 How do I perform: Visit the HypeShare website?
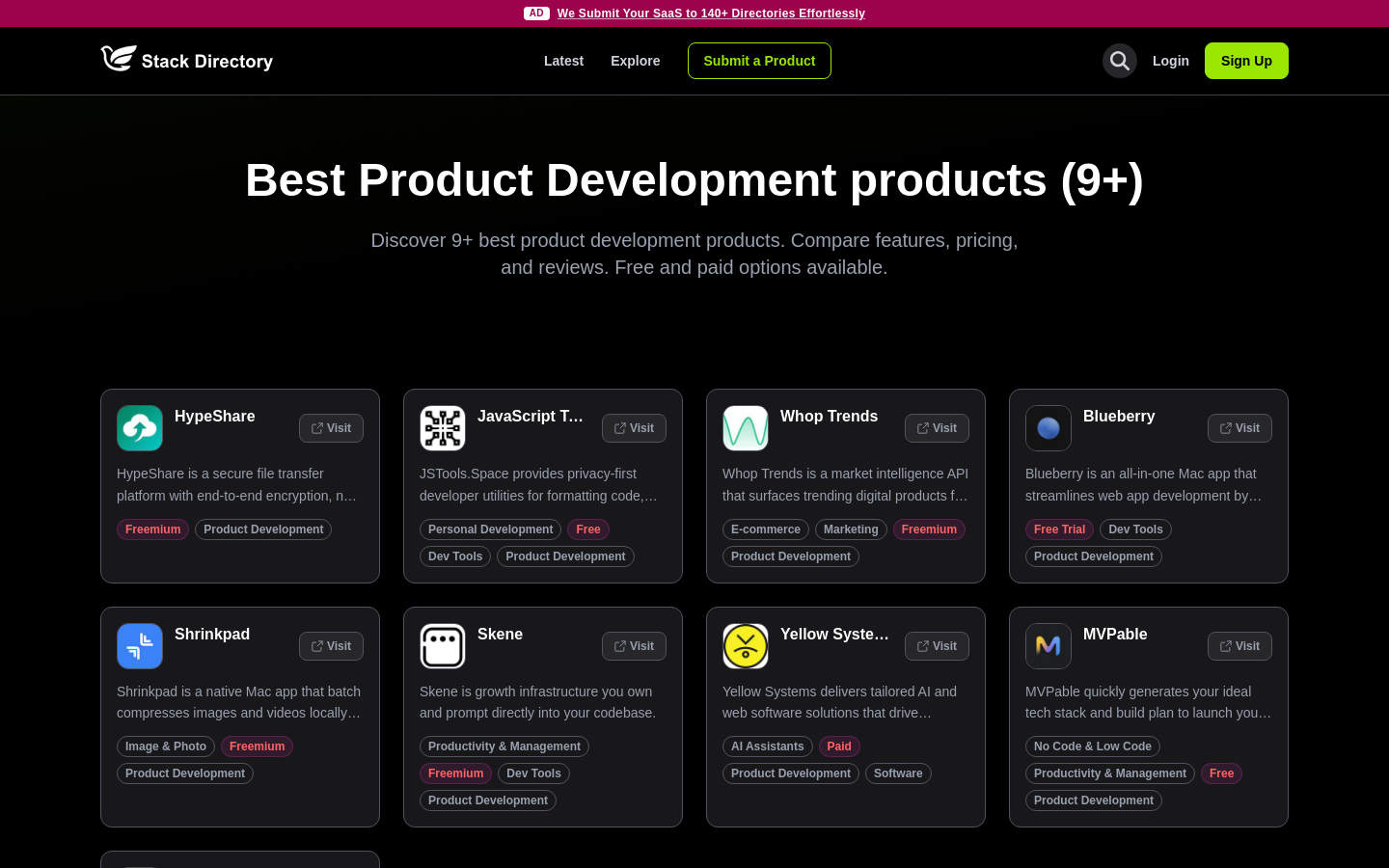pyautogui.click(x=331, y=428)
